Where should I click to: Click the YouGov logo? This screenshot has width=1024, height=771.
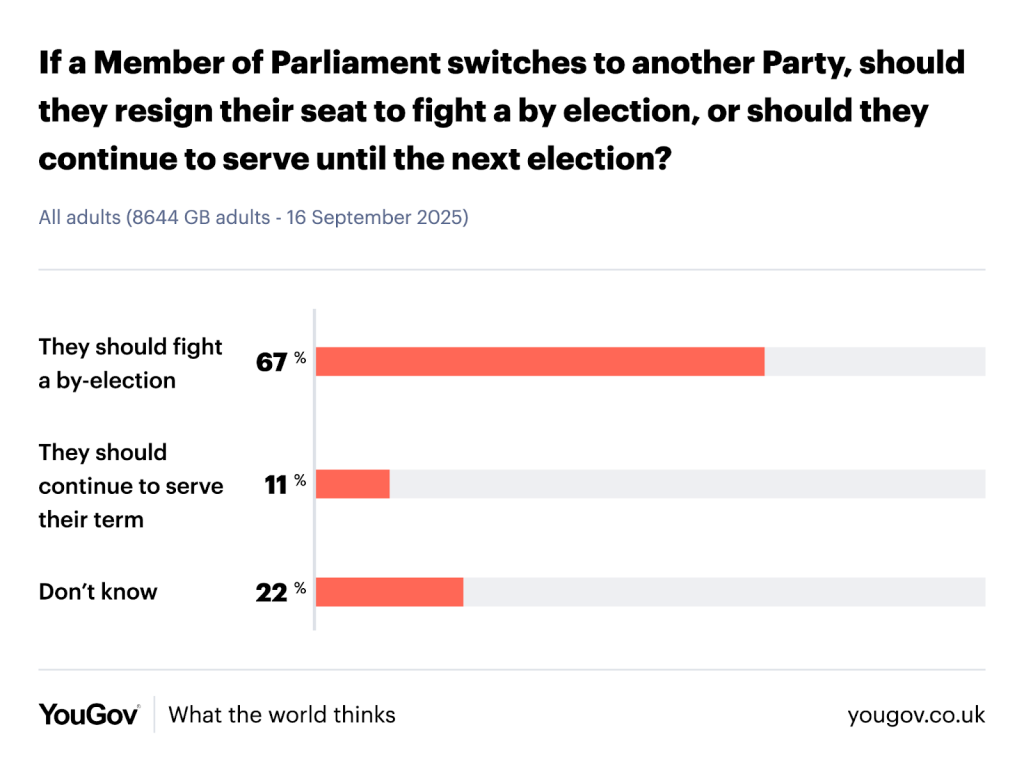[89, 714]
